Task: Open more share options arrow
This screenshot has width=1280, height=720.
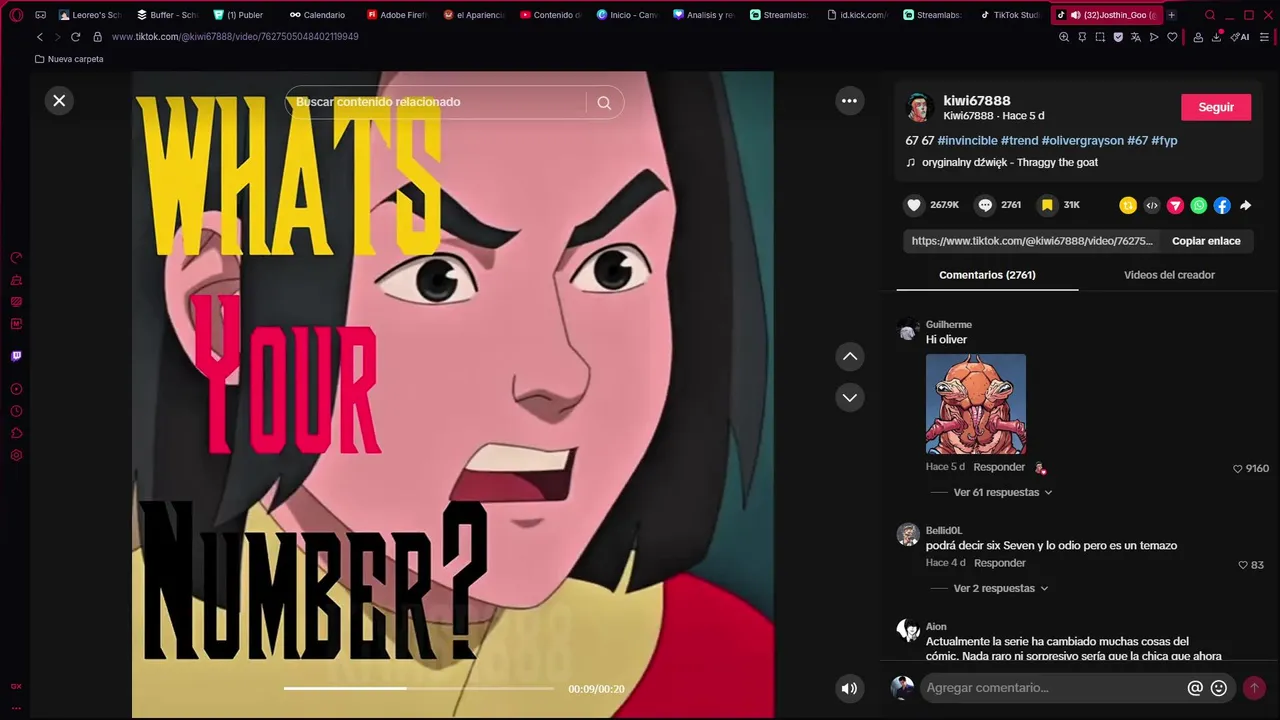Action: click(1246, 205)
